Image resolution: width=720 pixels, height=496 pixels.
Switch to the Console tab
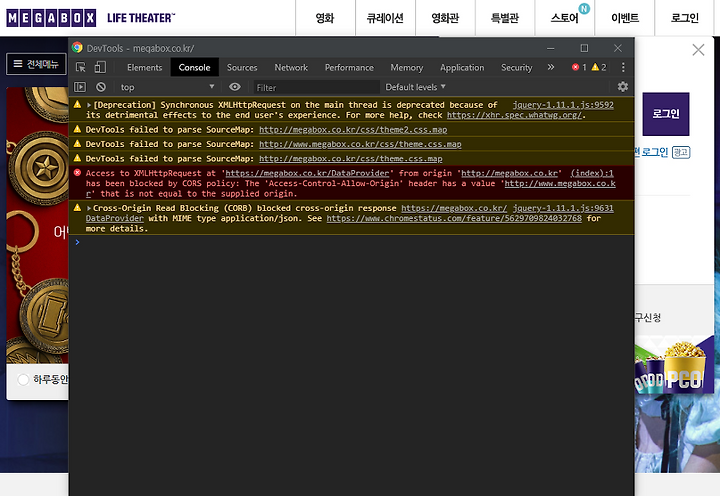(x=194, y=68)
